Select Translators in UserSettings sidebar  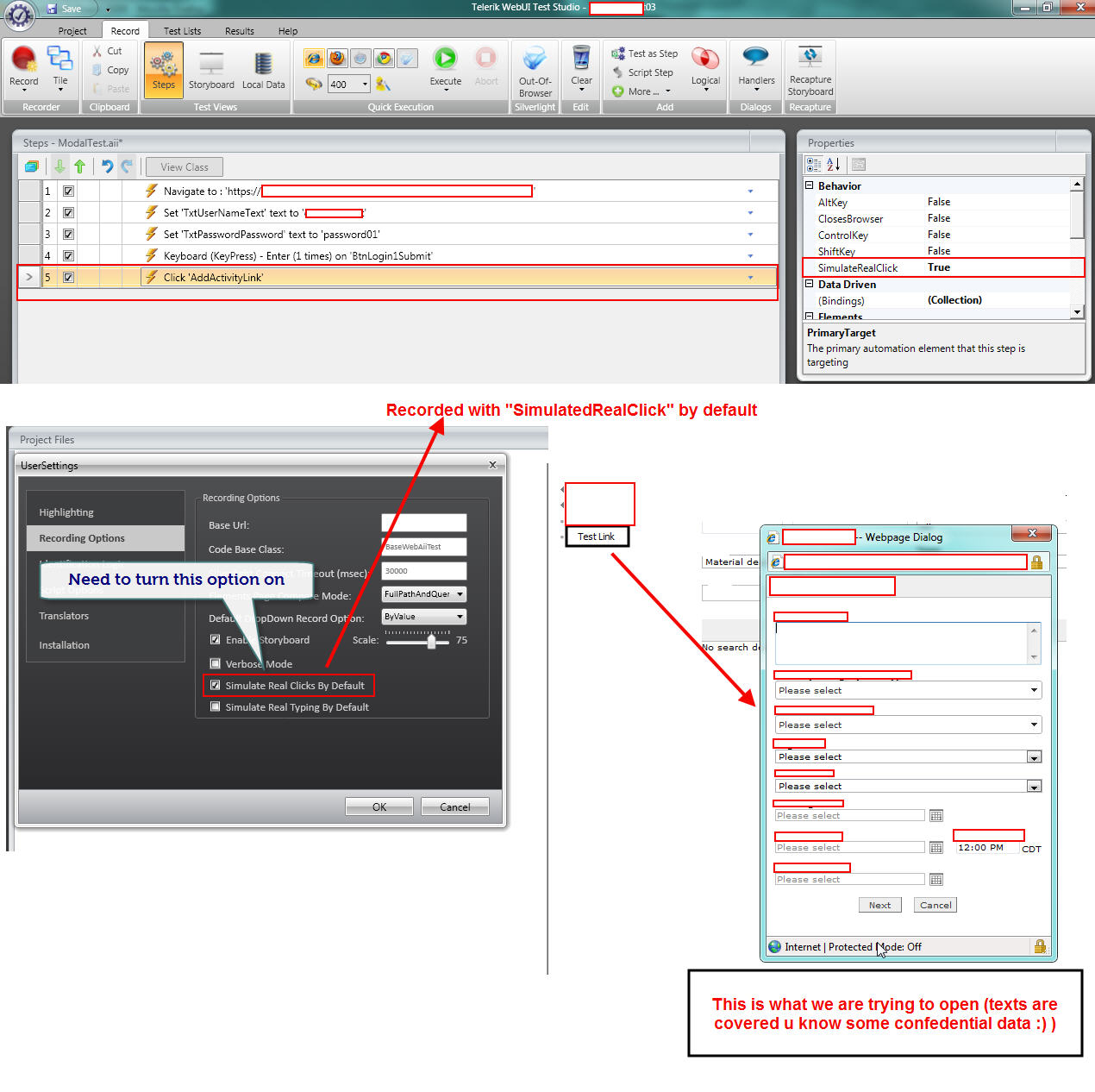(x=64, y=616)
